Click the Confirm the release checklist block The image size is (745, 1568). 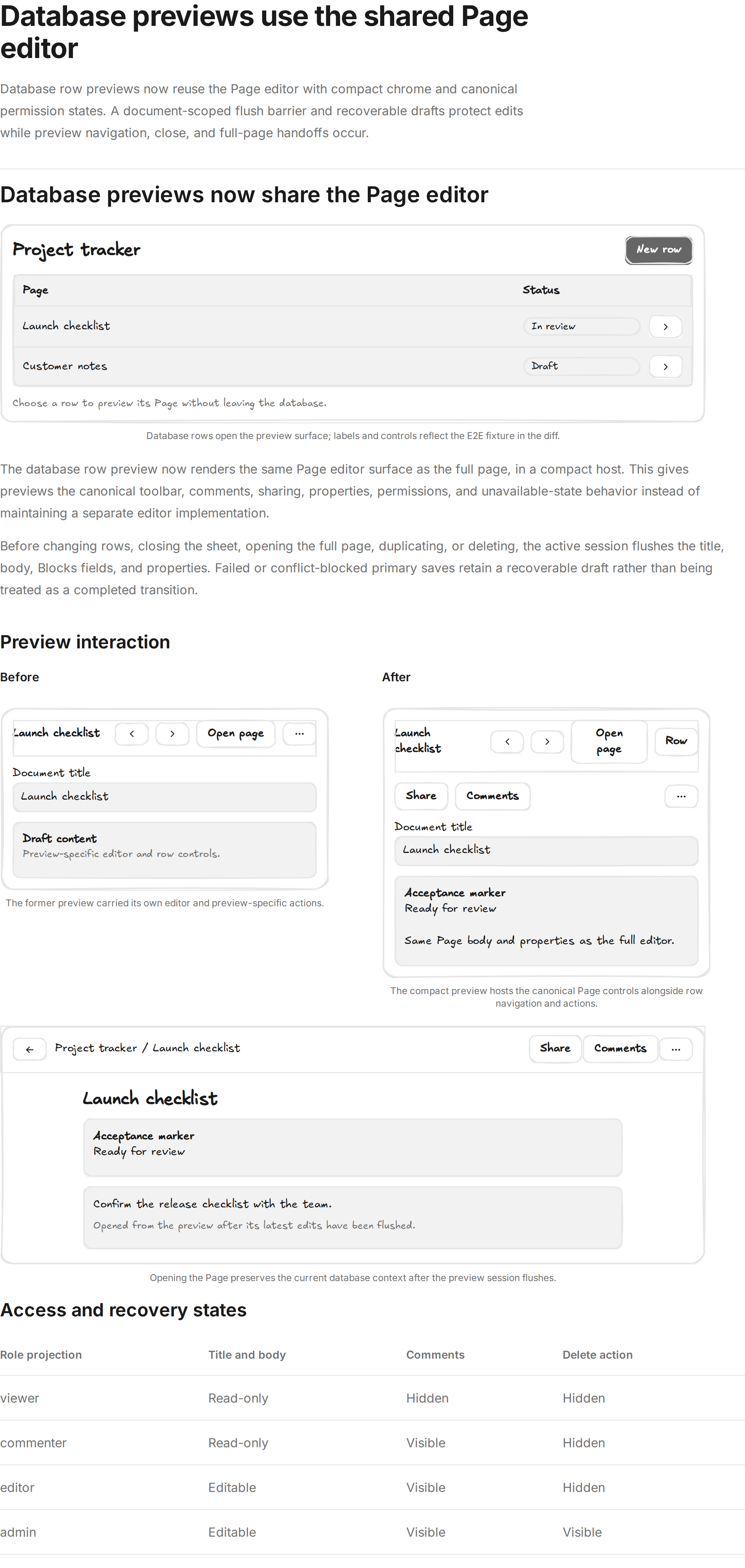353,1218
